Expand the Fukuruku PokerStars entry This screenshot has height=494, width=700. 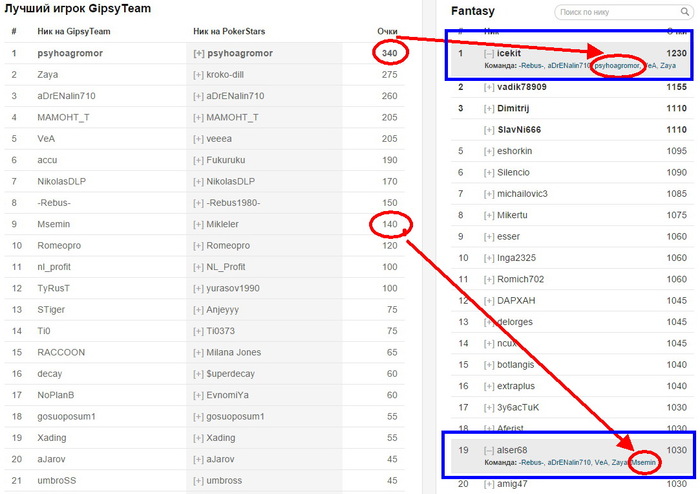click(199, 160)
